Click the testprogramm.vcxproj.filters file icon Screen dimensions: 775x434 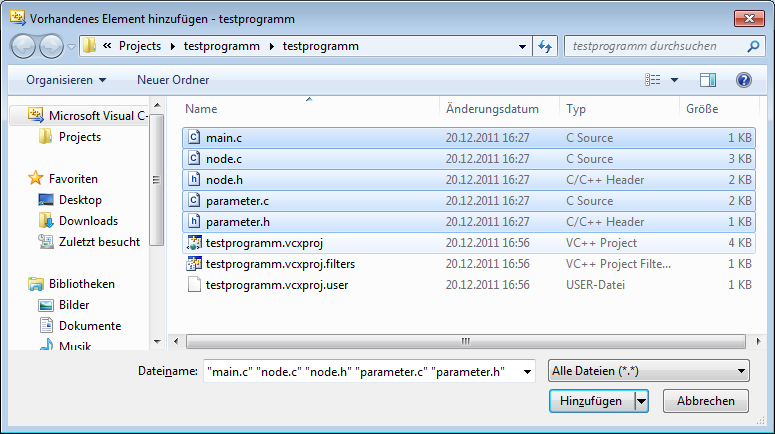pos(194,264)
